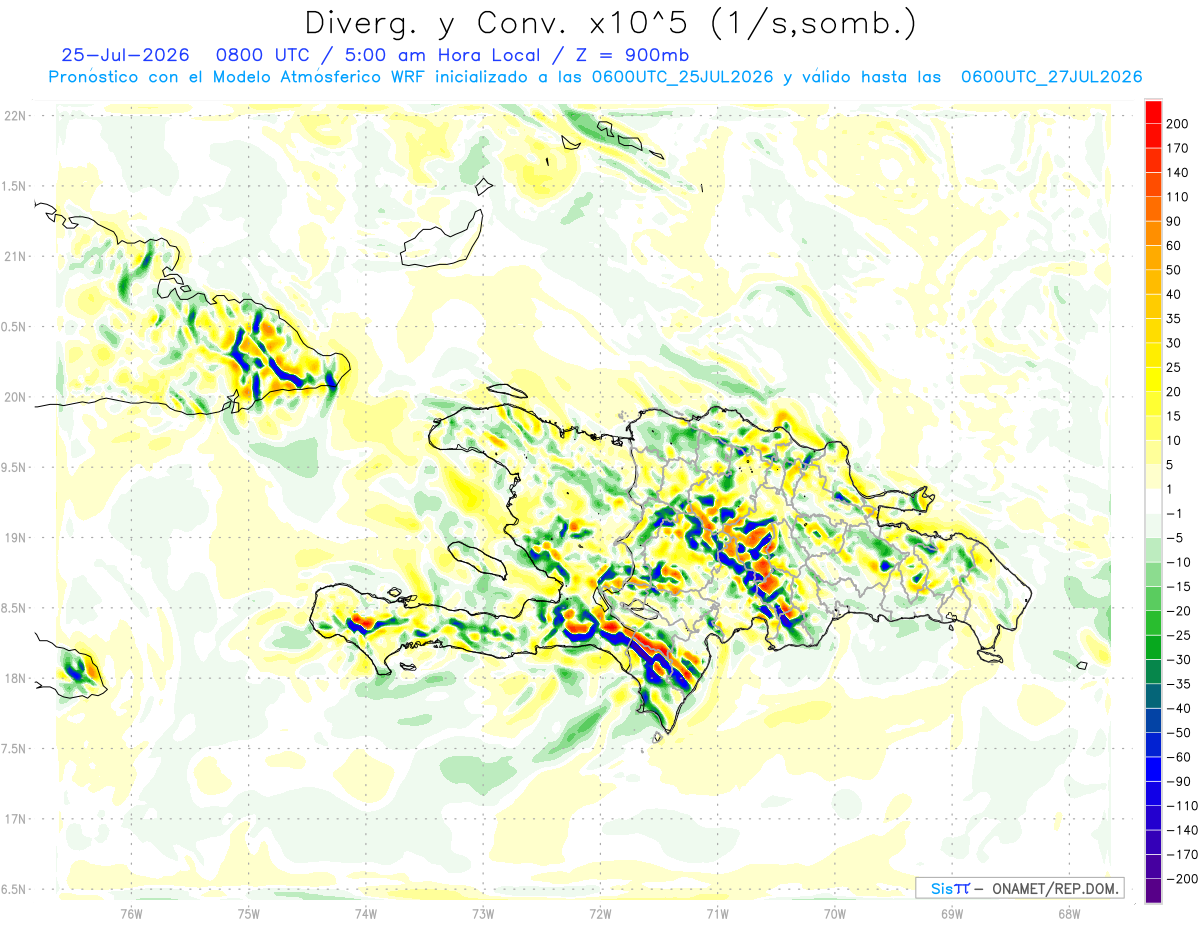Click the "18N" latitude label
The image size is (1200, 927).
[16, 678]
